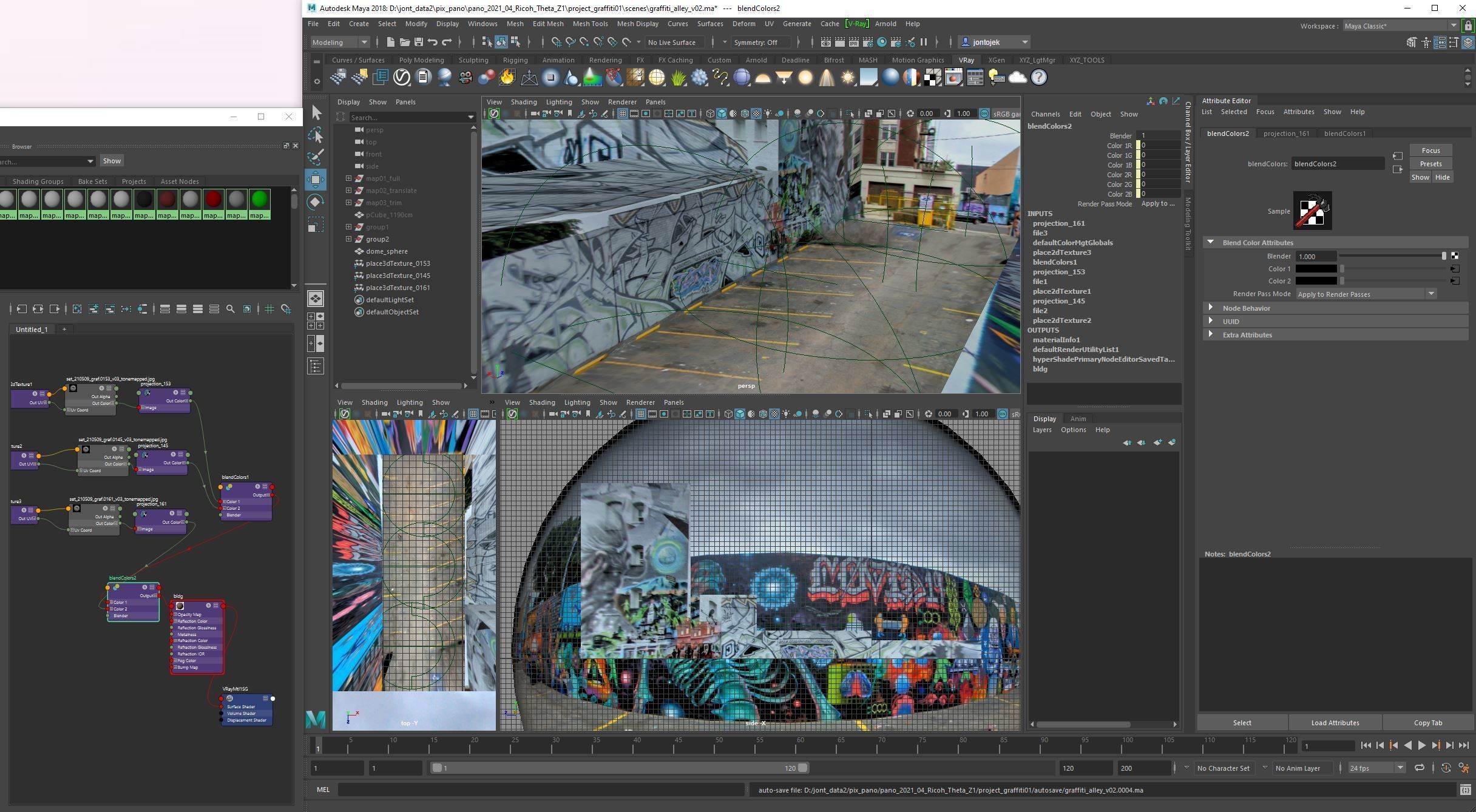Click the V-Ray fur grass shelf icon
This screenshot has height=812, width=1476.
click(x=678, y=77)
